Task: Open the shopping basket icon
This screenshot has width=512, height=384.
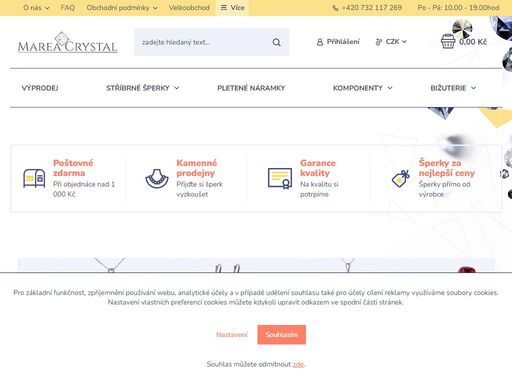Action: click(448, 42)
